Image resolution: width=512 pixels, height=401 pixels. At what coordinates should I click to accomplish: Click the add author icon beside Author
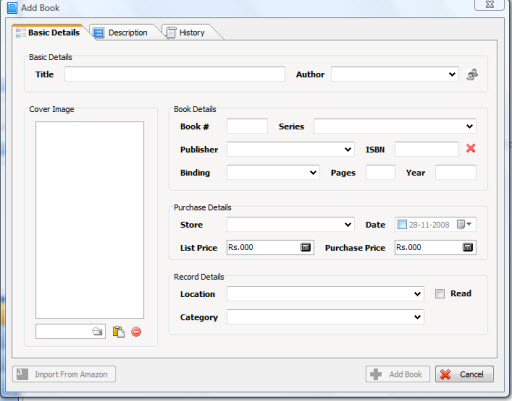[x=472, y=74]
